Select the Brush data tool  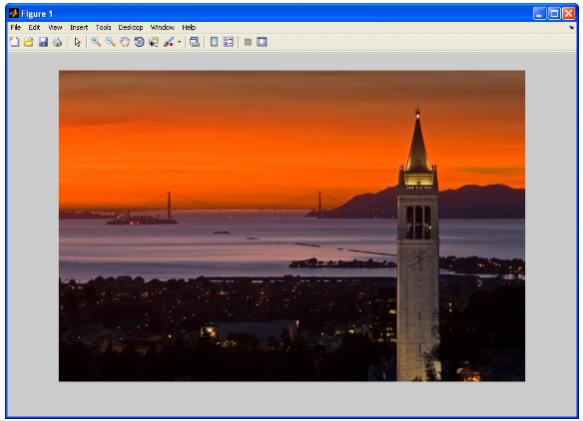pyautogui.click(x=168, y=42)
